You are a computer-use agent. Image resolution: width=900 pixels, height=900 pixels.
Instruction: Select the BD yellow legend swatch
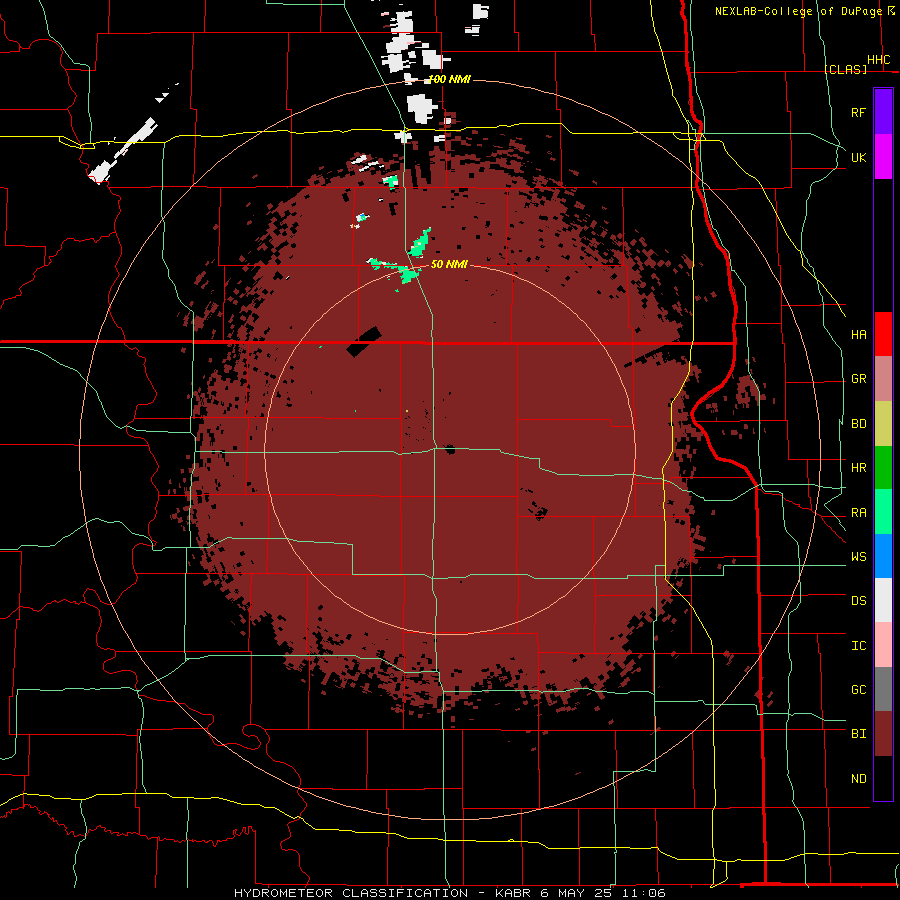pyautogui.click(x=883, y=424)
